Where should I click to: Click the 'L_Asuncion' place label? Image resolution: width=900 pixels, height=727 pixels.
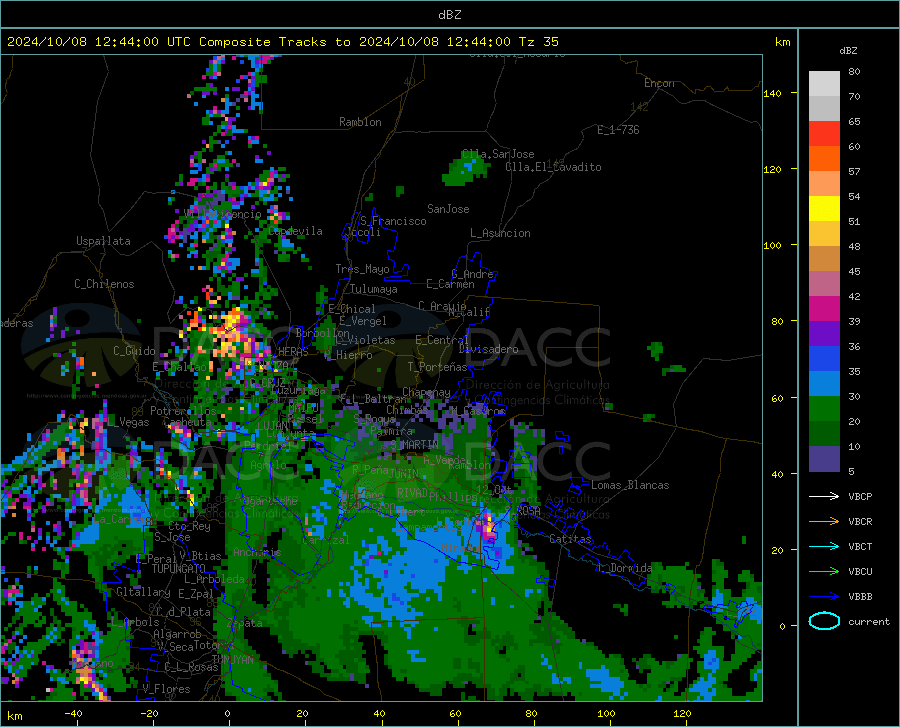[x=500, y=233]
